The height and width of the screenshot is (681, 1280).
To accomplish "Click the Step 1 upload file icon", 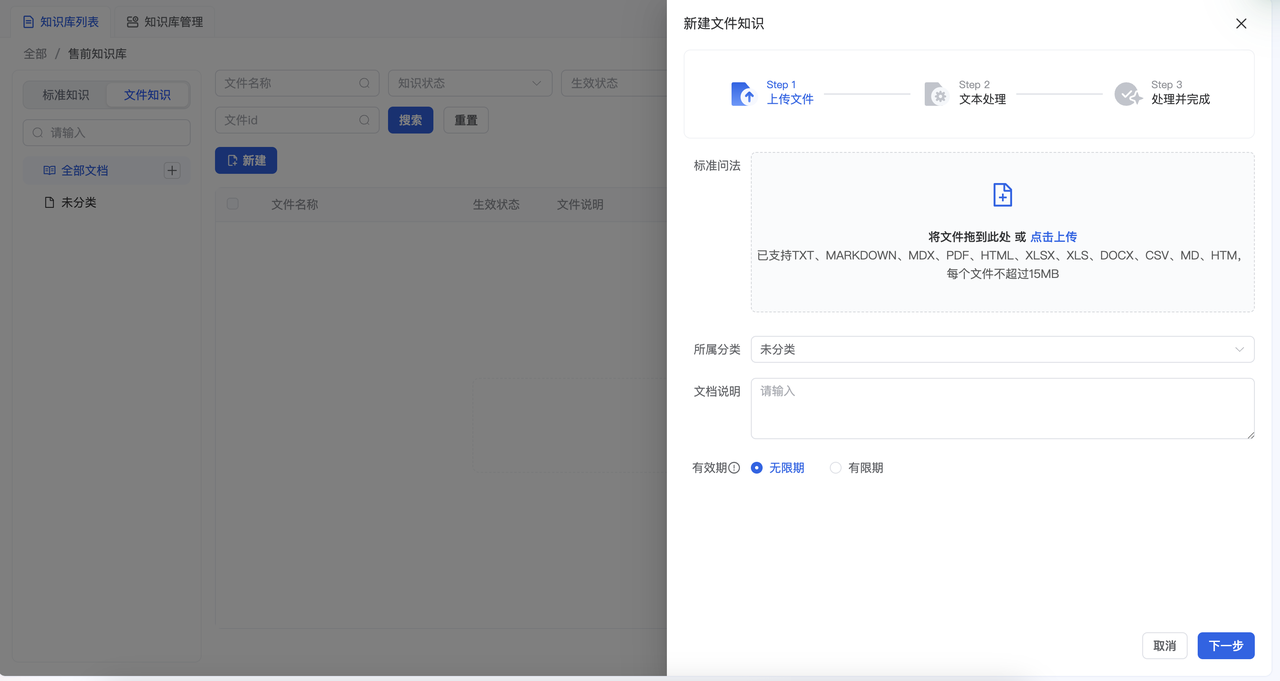I will pos(743,94).
